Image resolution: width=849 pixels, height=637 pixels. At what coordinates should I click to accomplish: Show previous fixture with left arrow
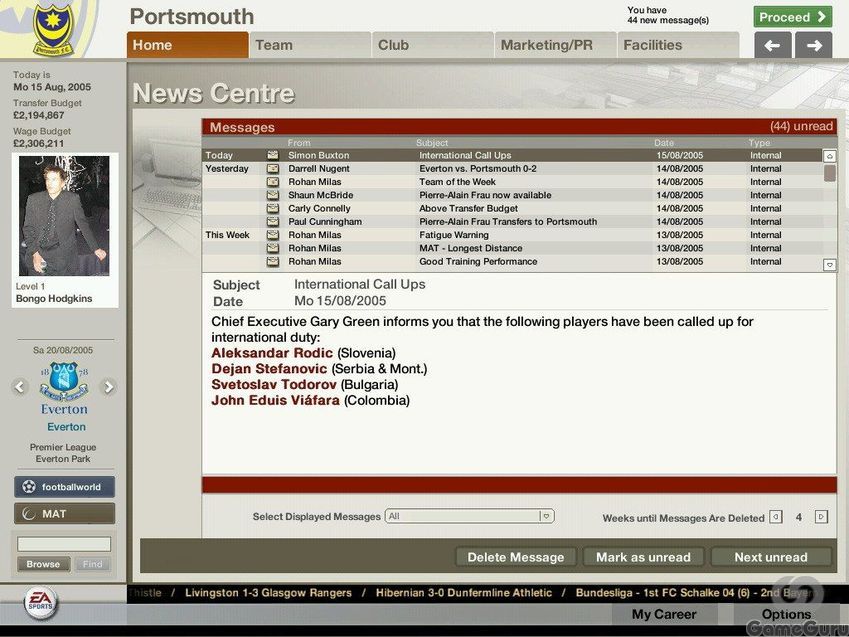pyautogui.click(x=20, y=387)
